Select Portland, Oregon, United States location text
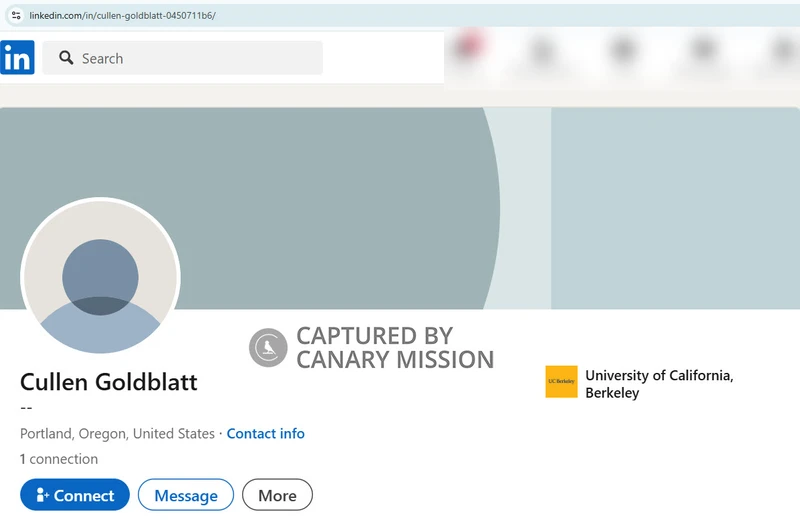The height and width of the screenshot is (530, 800). (117, 433)
